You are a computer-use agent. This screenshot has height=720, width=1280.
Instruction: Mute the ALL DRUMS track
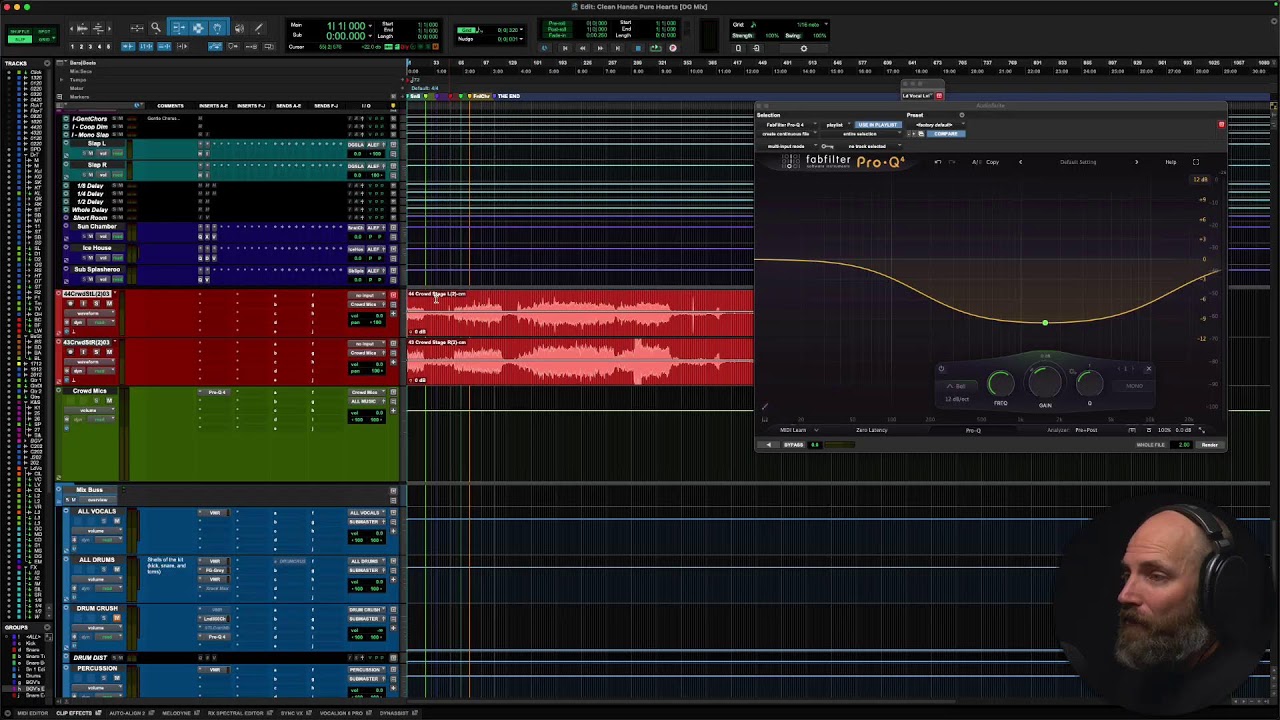[x=116, y=570]
